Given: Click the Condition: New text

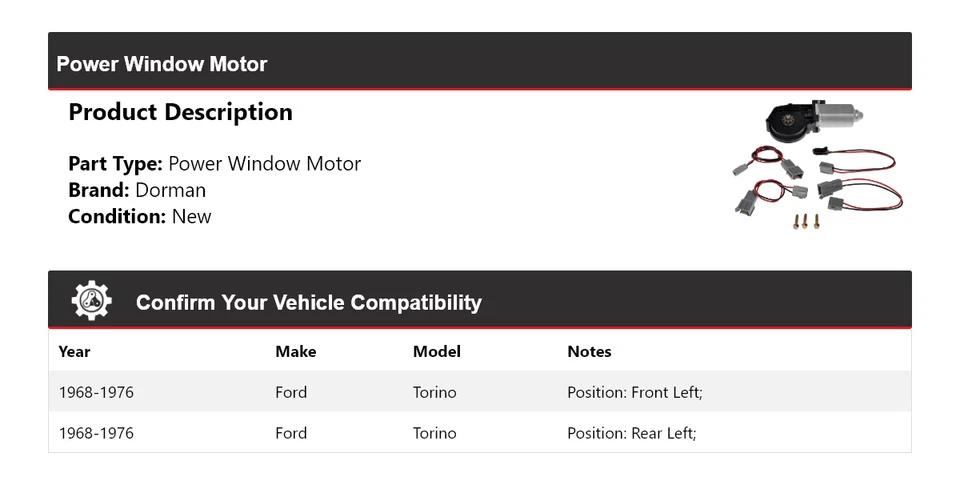Looking at the screenshot, I should (140, 216).
